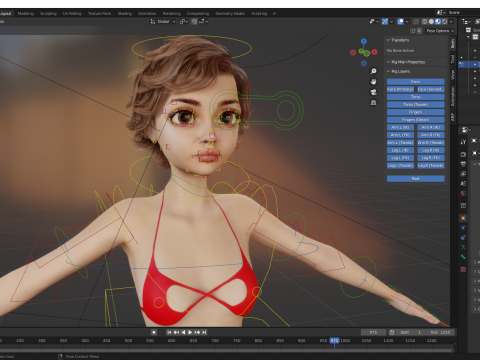The width and height of the screenshot is (480, 360).
Task: Jump to the first frame
Action: (x=169, y=332)
